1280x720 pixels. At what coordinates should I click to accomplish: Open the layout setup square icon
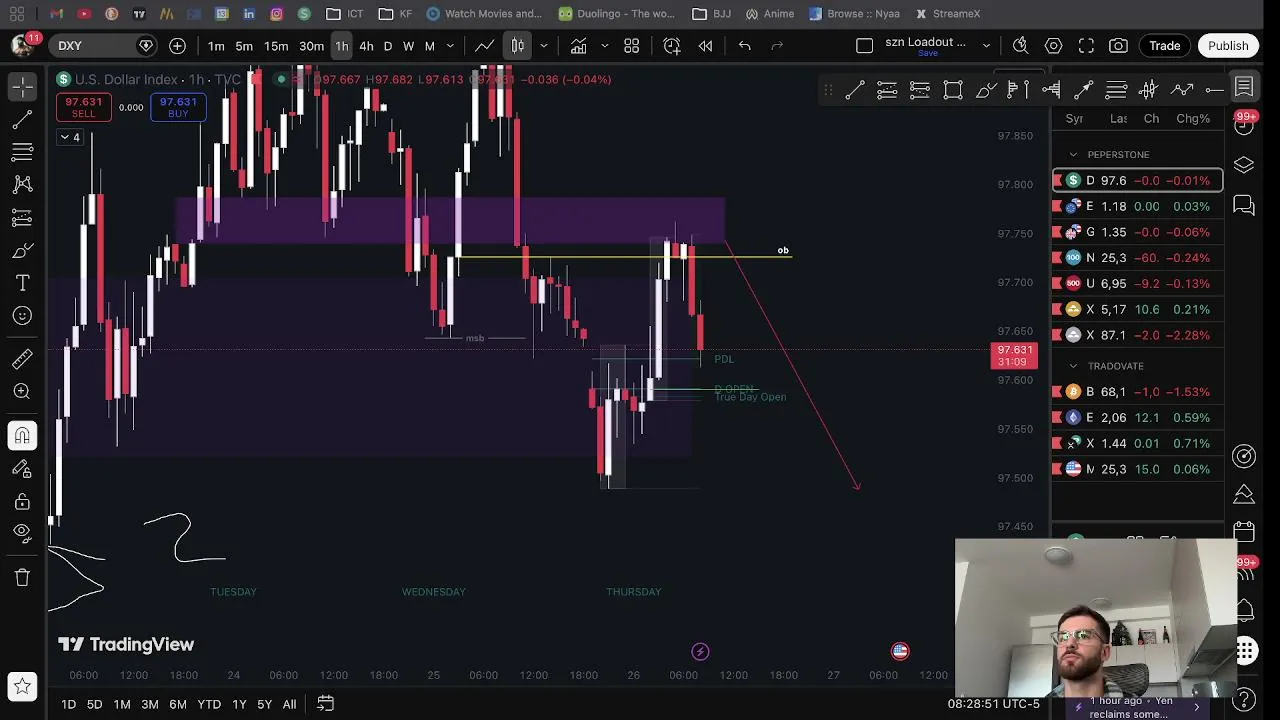pyautogui.click(x=865, y=46)
